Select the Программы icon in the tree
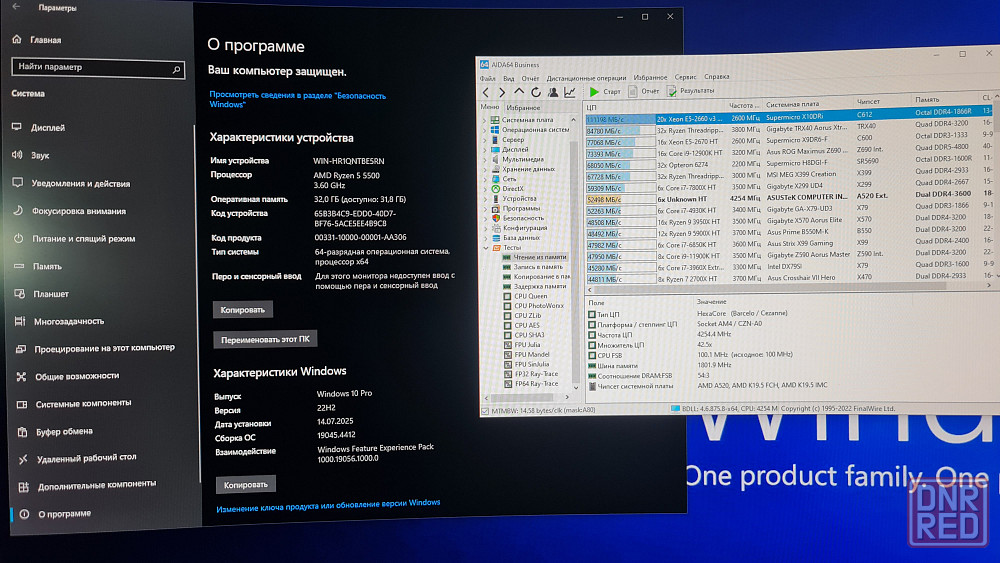This screenshot has width=1000, height=563. tap(496, 208)
